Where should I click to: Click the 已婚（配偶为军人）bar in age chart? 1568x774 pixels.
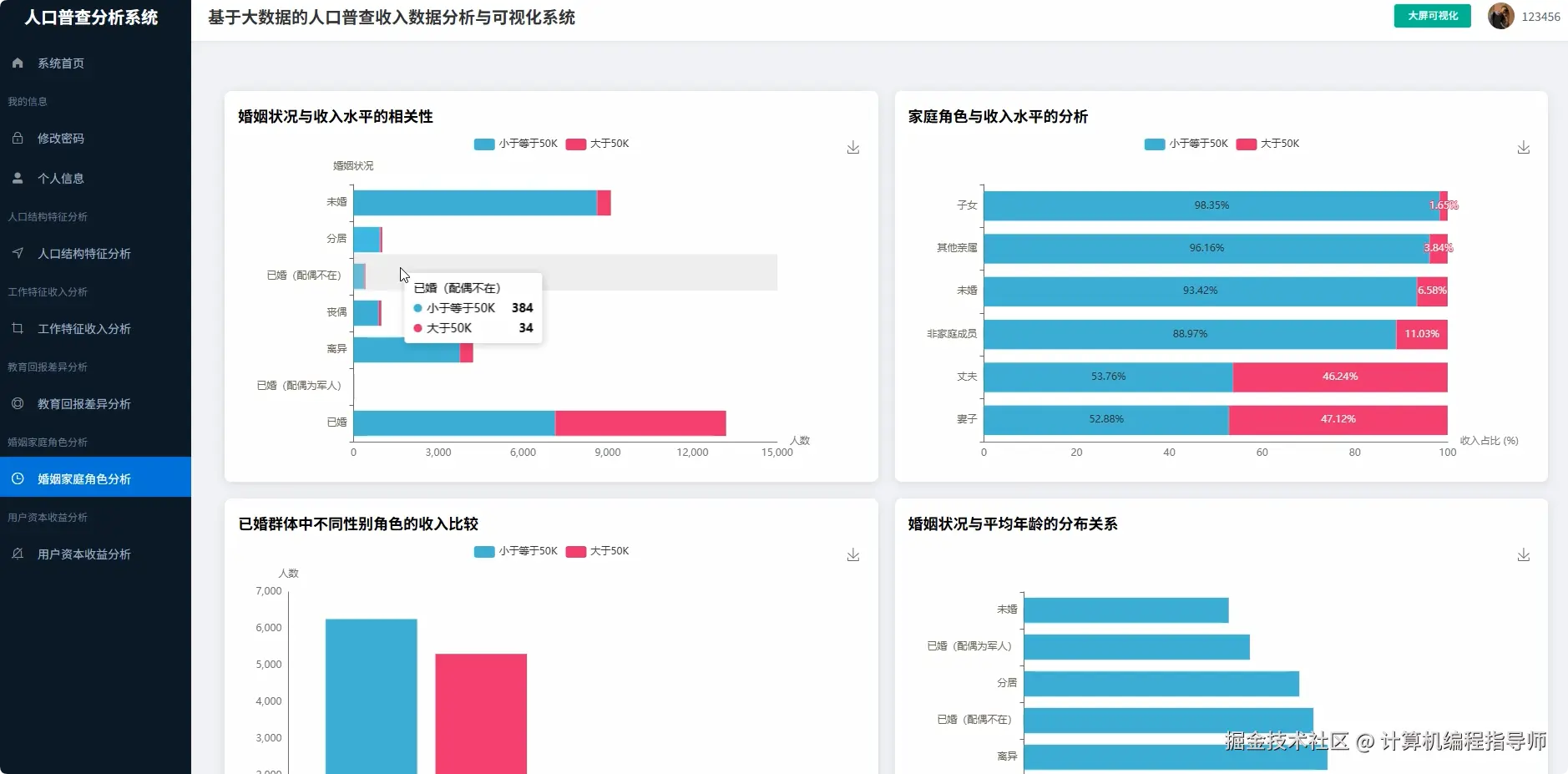point(1137,647)
